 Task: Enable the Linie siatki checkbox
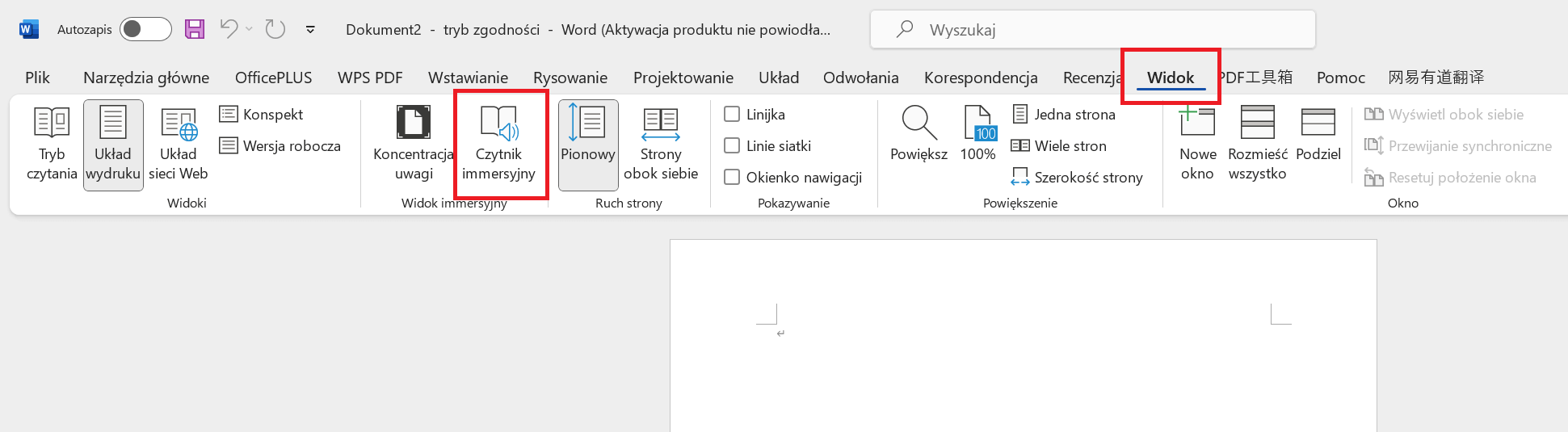(732, 146)
